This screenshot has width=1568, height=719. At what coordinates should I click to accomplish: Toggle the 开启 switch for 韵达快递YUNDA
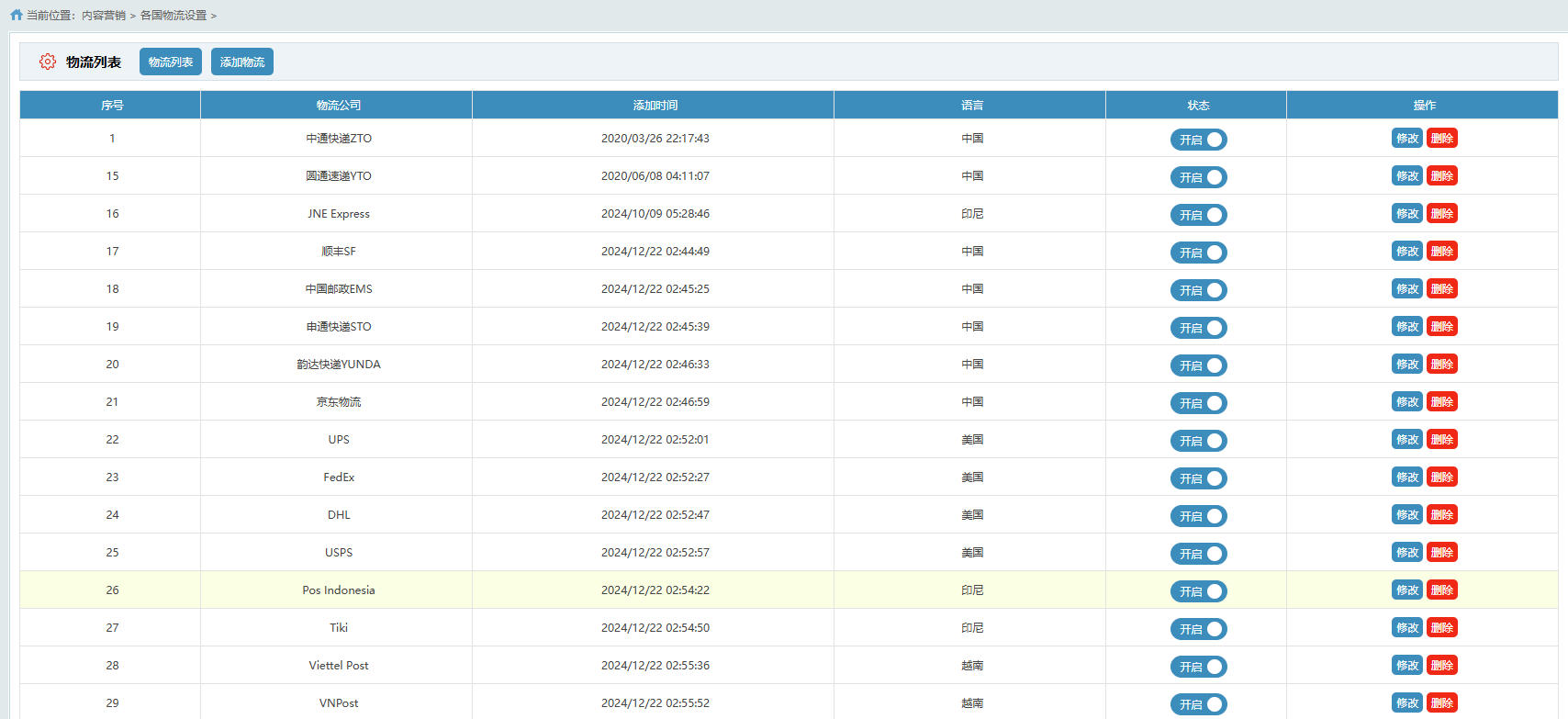tap(1199, 365)
